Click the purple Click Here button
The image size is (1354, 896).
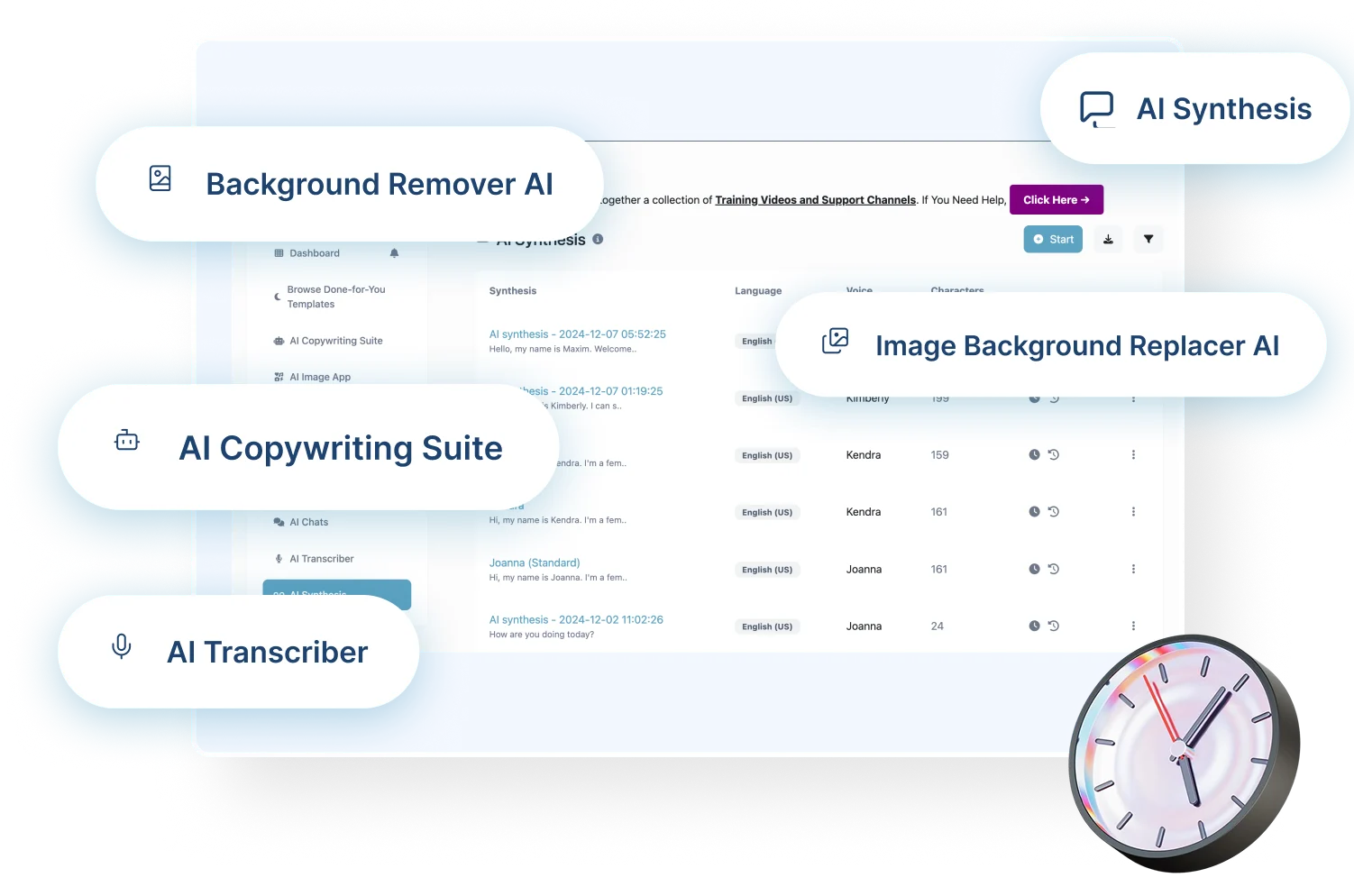tap(1056, 200)
